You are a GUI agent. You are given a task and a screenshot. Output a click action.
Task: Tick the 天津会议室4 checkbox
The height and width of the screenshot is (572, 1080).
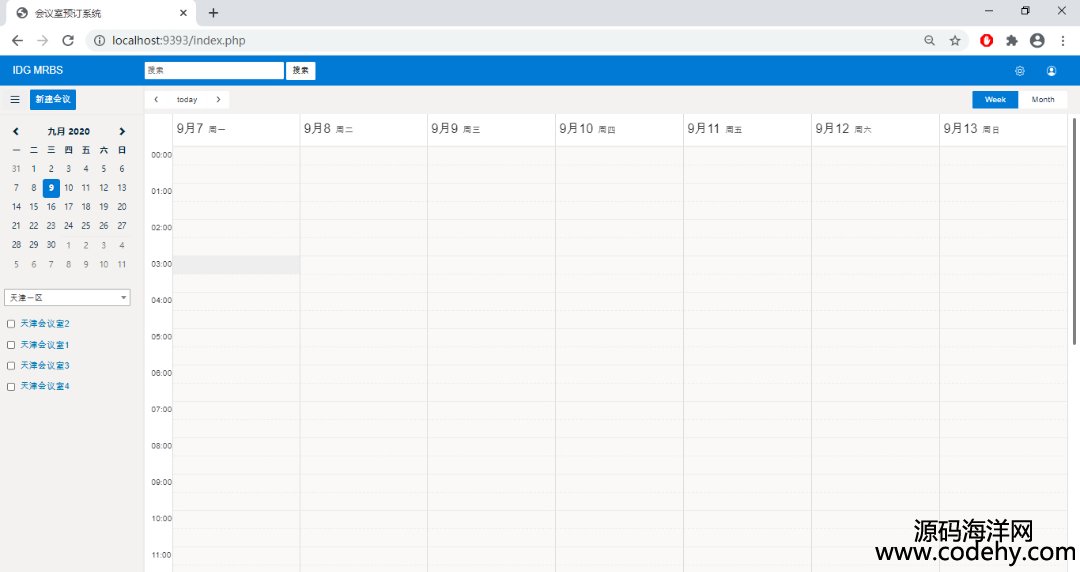11,387
